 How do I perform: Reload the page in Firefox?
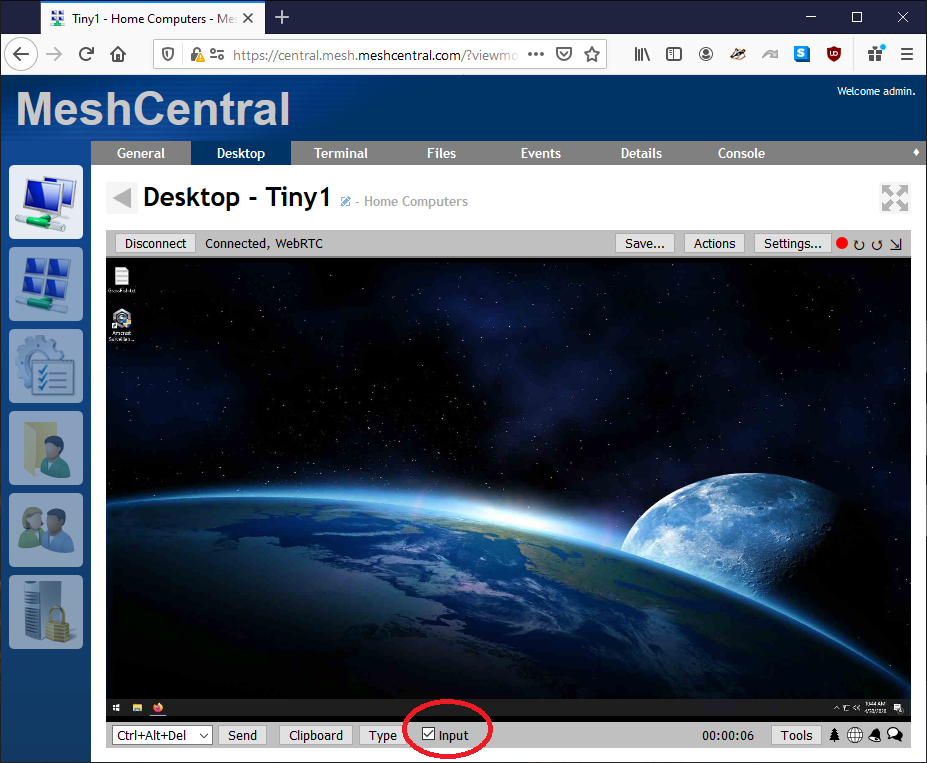(x=86, y=54)
